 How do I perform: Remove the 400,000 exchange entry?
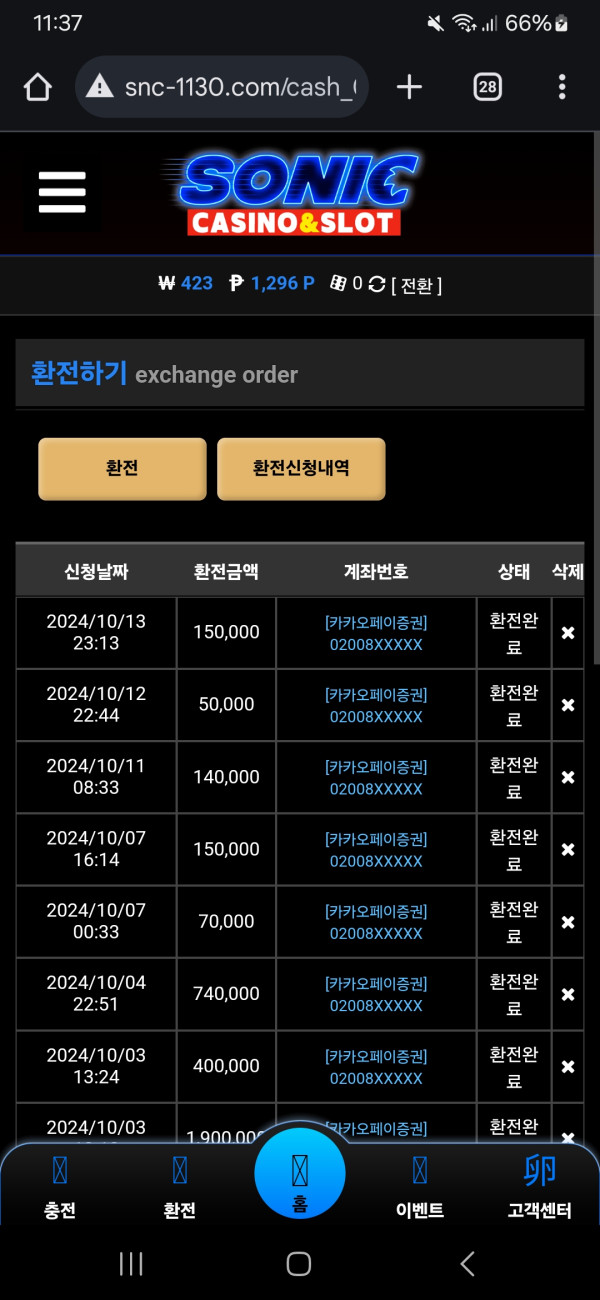coord(568,1067)
